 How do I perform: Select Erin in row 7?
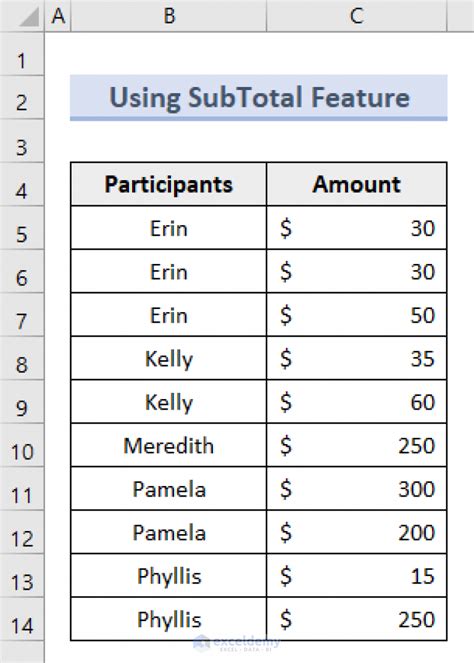click(x=169, y=315)
